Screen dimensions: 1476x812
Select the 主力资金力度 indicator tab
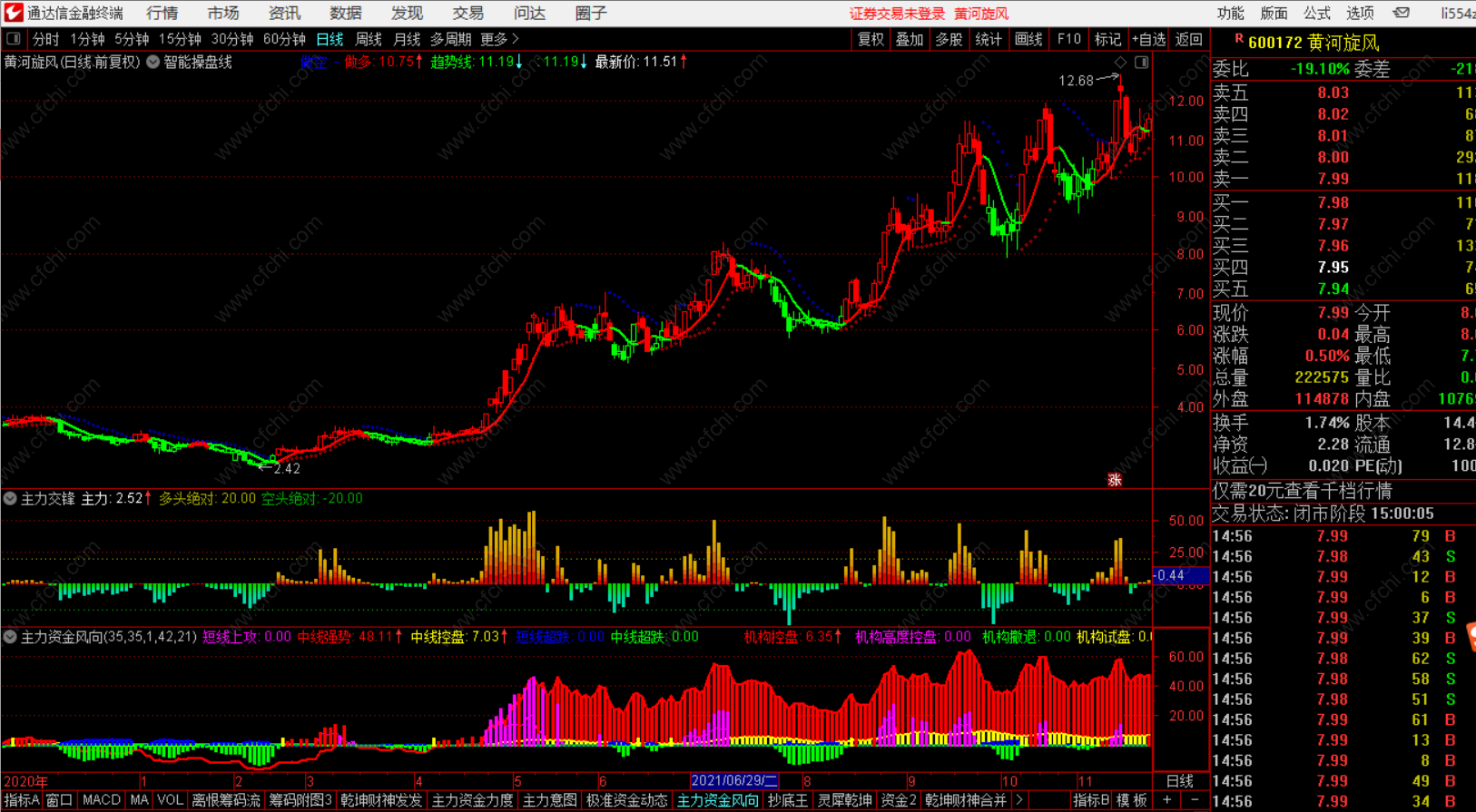pyautogui.click(x=473, y=800)
